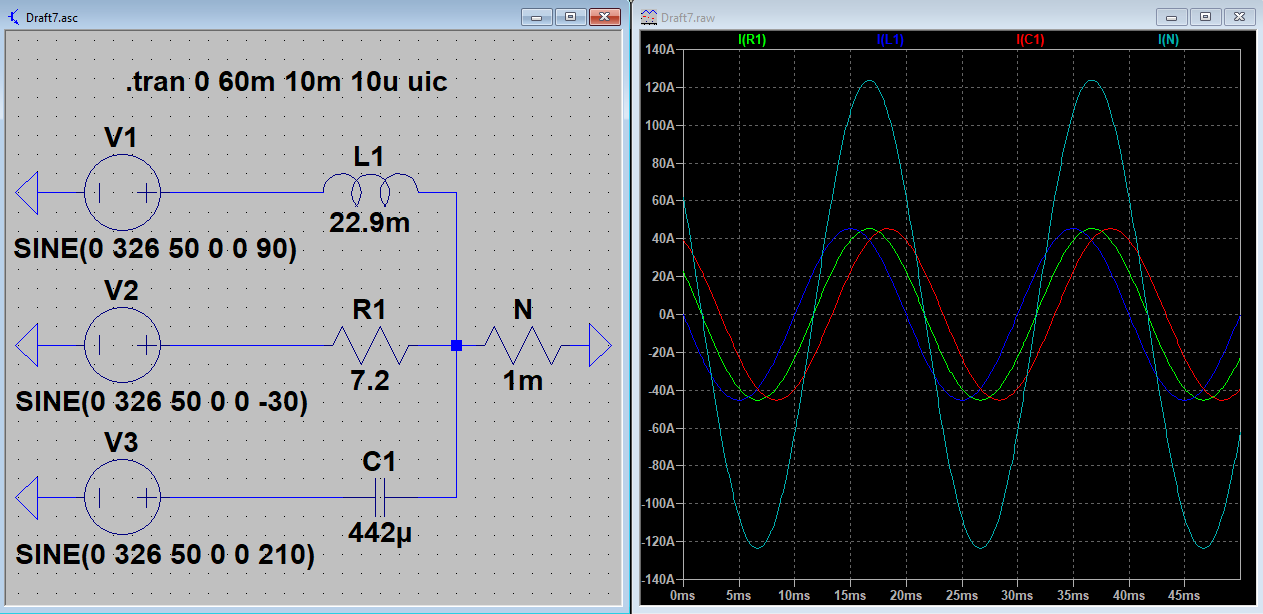1263x614 pixels.
Task: Click the .tran 0 60m 10m 10u uic directive
Action: 286,83
